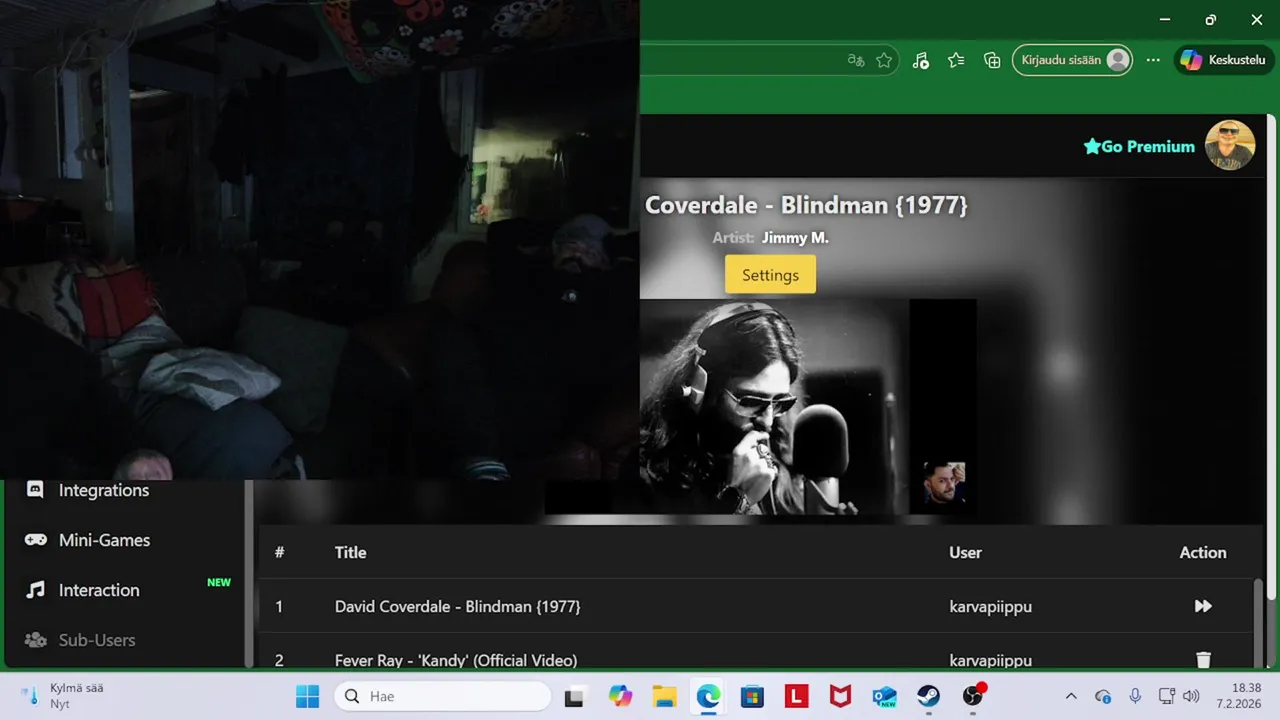Click the yellow Settings button
Viewport: 1280px width, 720px height.
[x=770, y=275]
